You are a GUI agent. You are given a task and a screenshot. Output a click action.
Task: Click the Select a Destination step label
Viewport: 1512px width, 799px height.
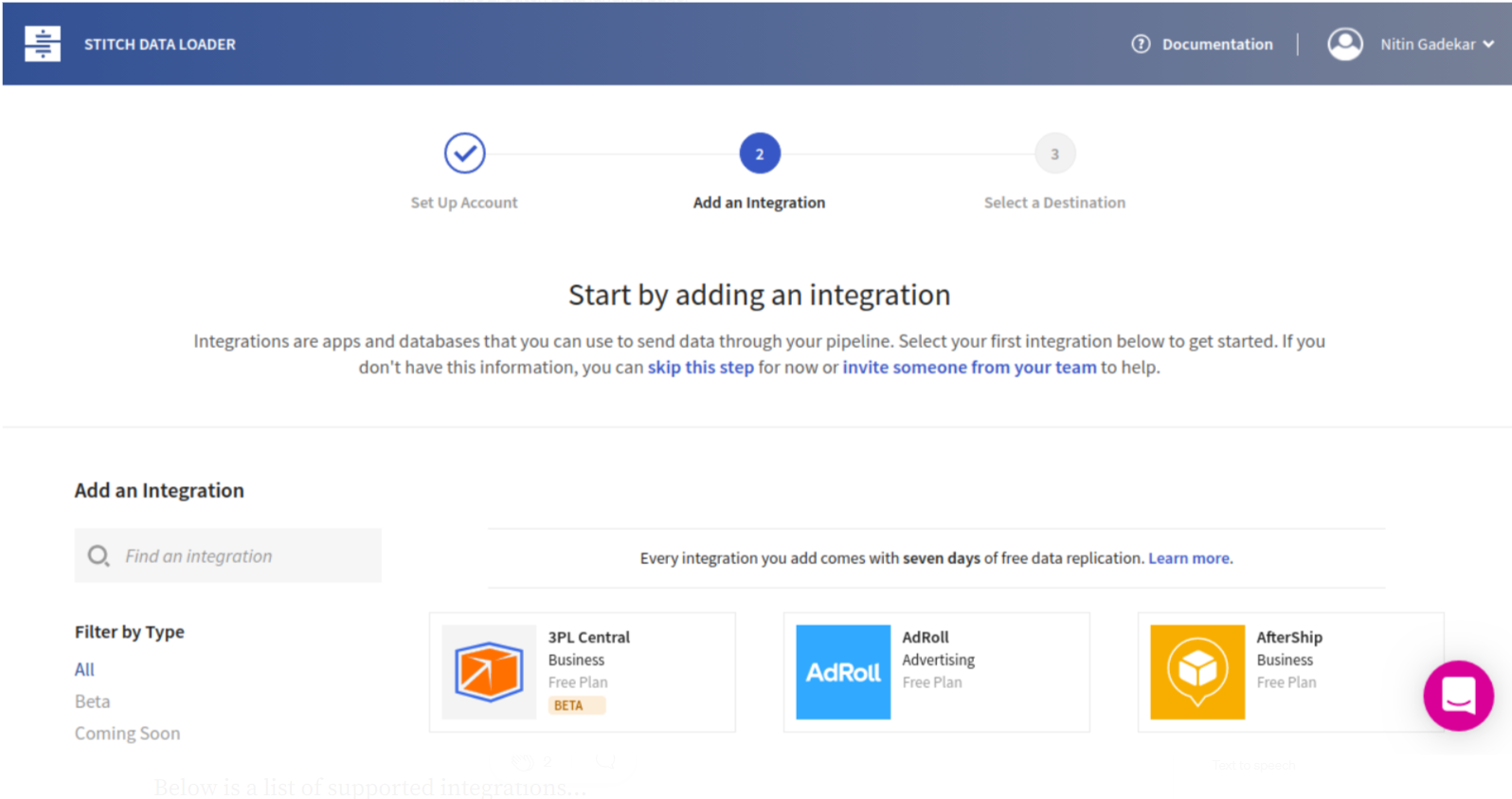[1054, 203]
